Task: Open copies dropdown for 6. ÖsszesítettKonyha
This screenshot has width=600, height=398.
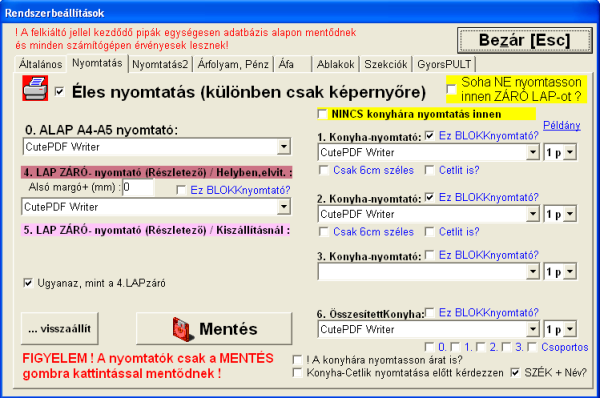Action: click(x=570, y=329)
